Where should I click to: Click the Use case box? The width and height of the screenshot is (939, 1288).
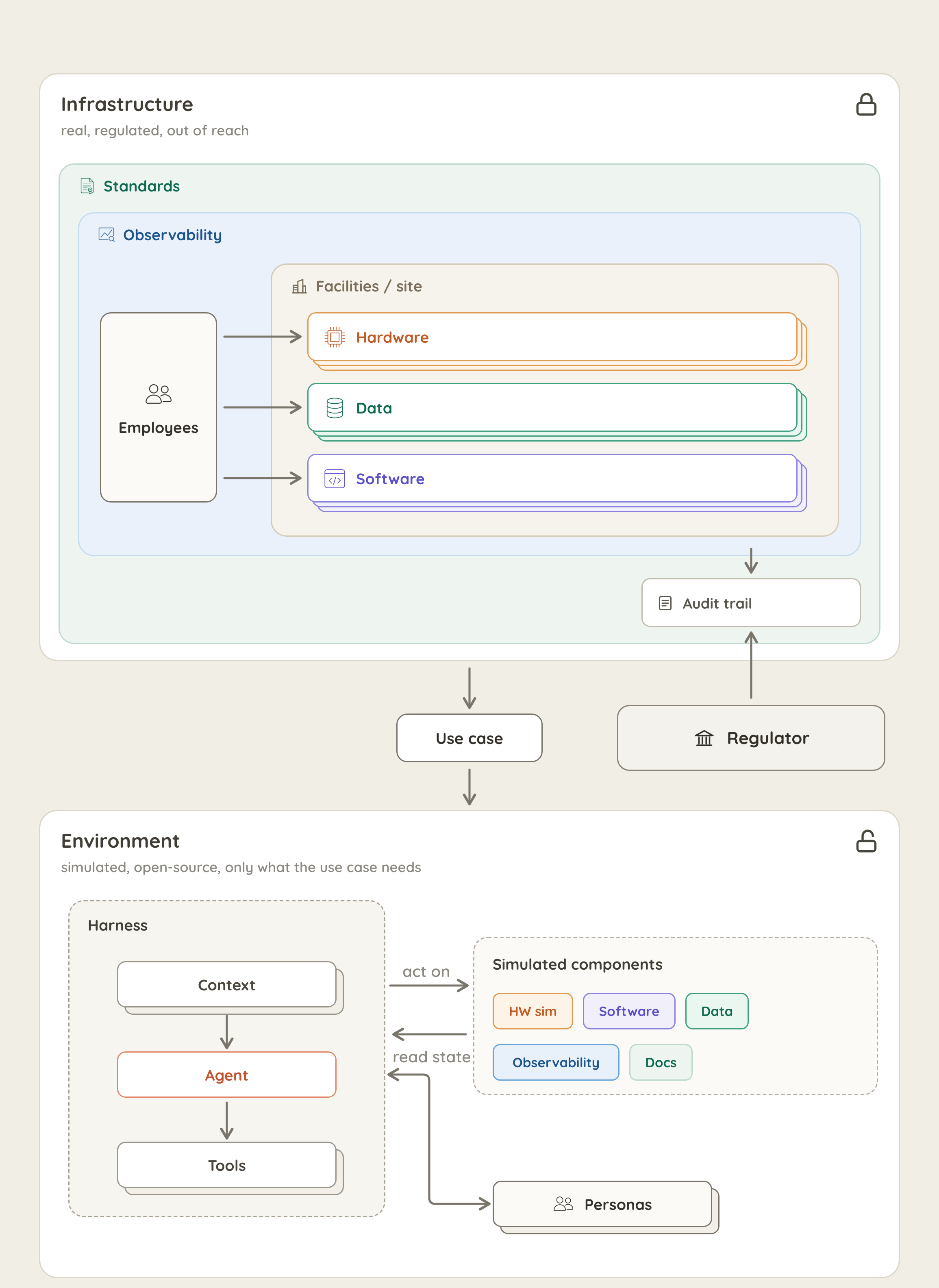[x=469, y=738]
